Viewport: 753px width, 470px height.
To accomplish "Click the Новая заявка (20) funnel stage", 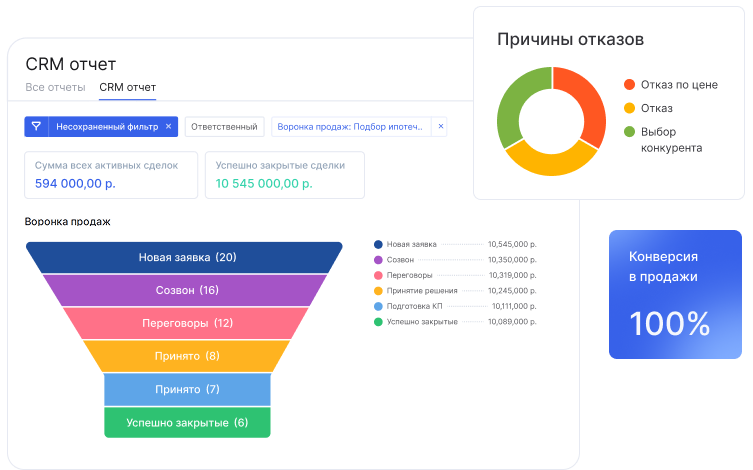I will [x=187, y=257].
